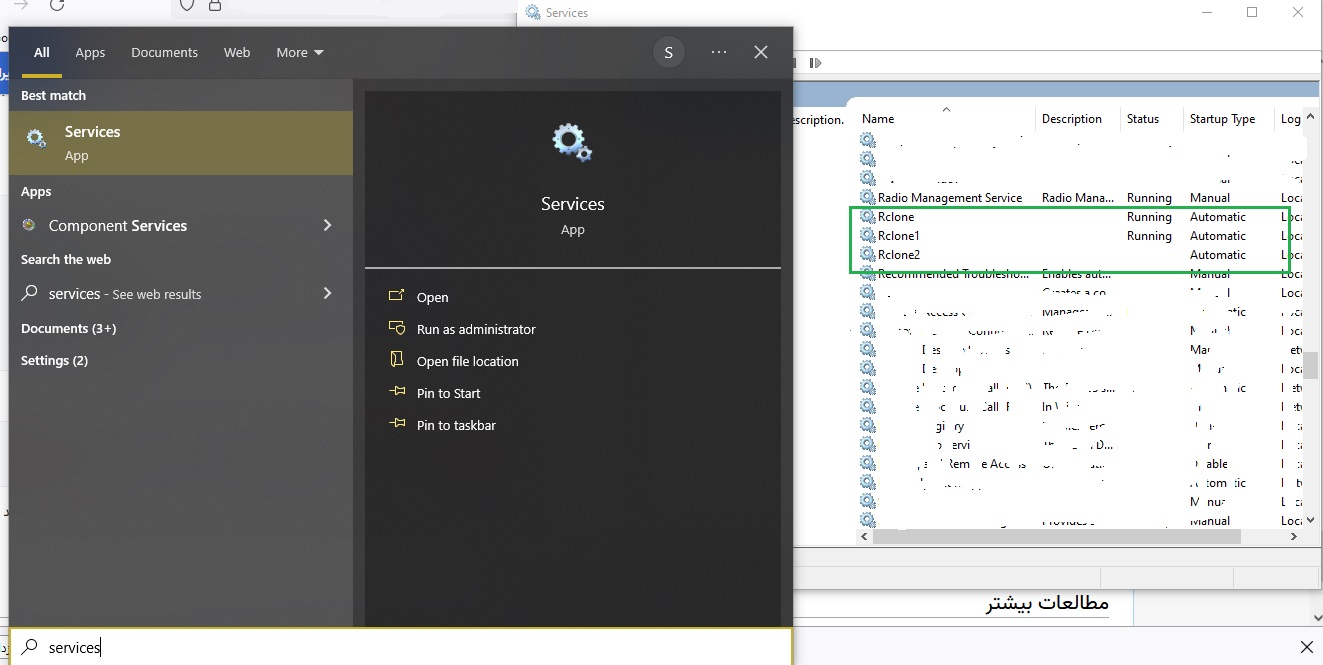Select the Web search tab
This screenshot has width=1323, height=665.
click(237, 52)
